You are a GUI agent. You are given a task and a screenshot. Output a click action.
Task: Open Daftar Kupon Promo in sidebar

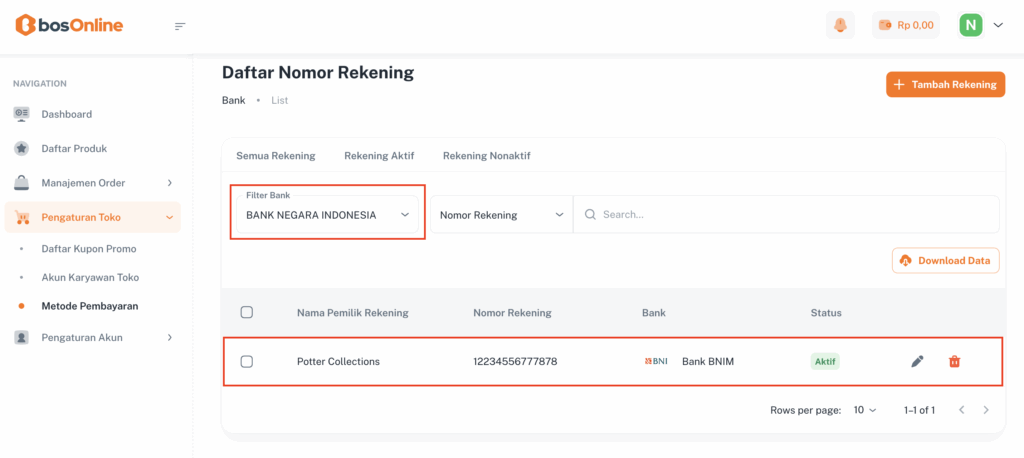(89, 249)
